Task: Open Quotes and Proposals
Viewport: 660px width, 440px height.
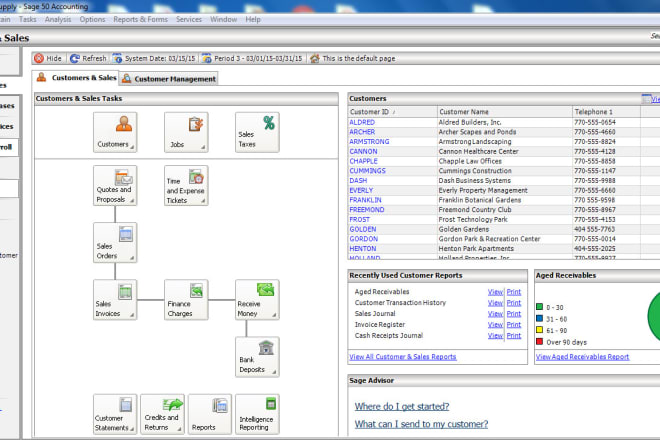Action: tap(115, 185)
